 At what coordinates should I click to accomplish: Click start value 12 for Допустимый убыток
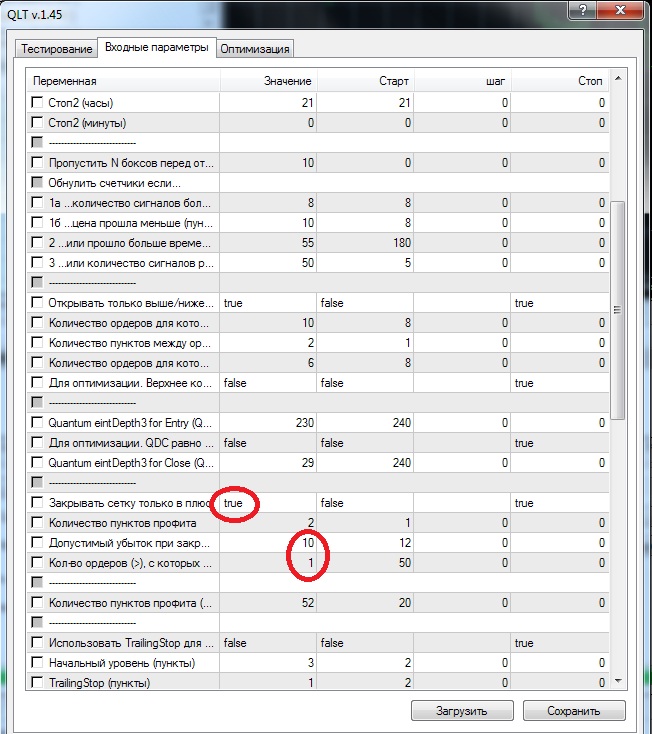pos(366,543)
